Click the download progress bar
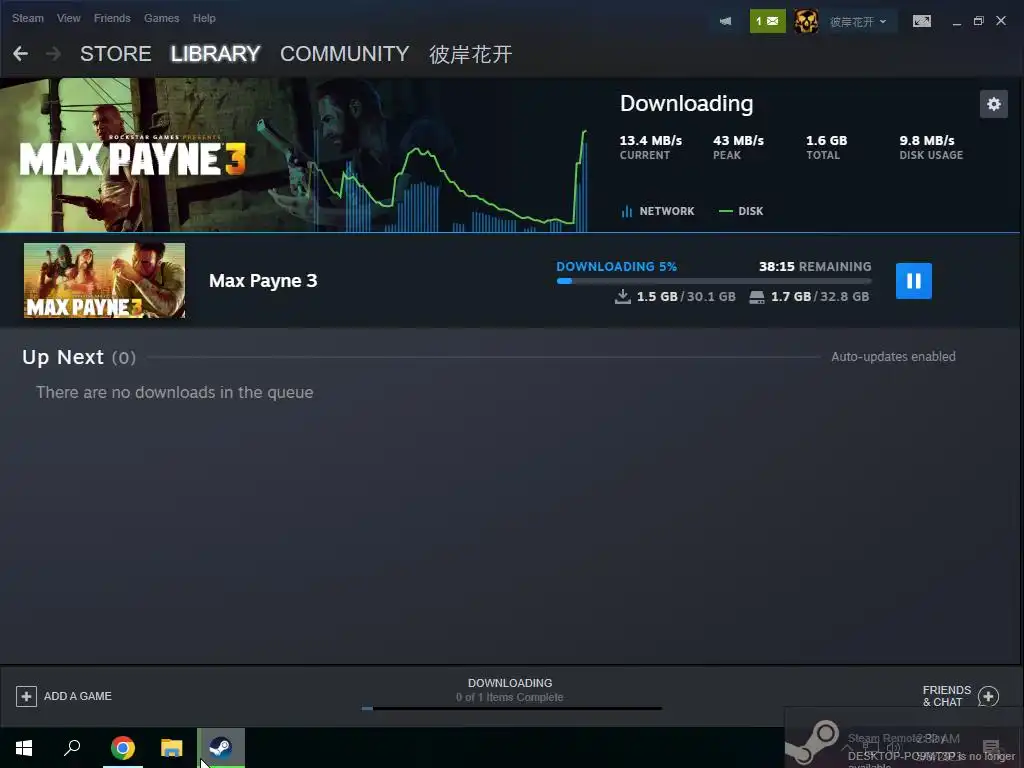 [x=714, y=281]
